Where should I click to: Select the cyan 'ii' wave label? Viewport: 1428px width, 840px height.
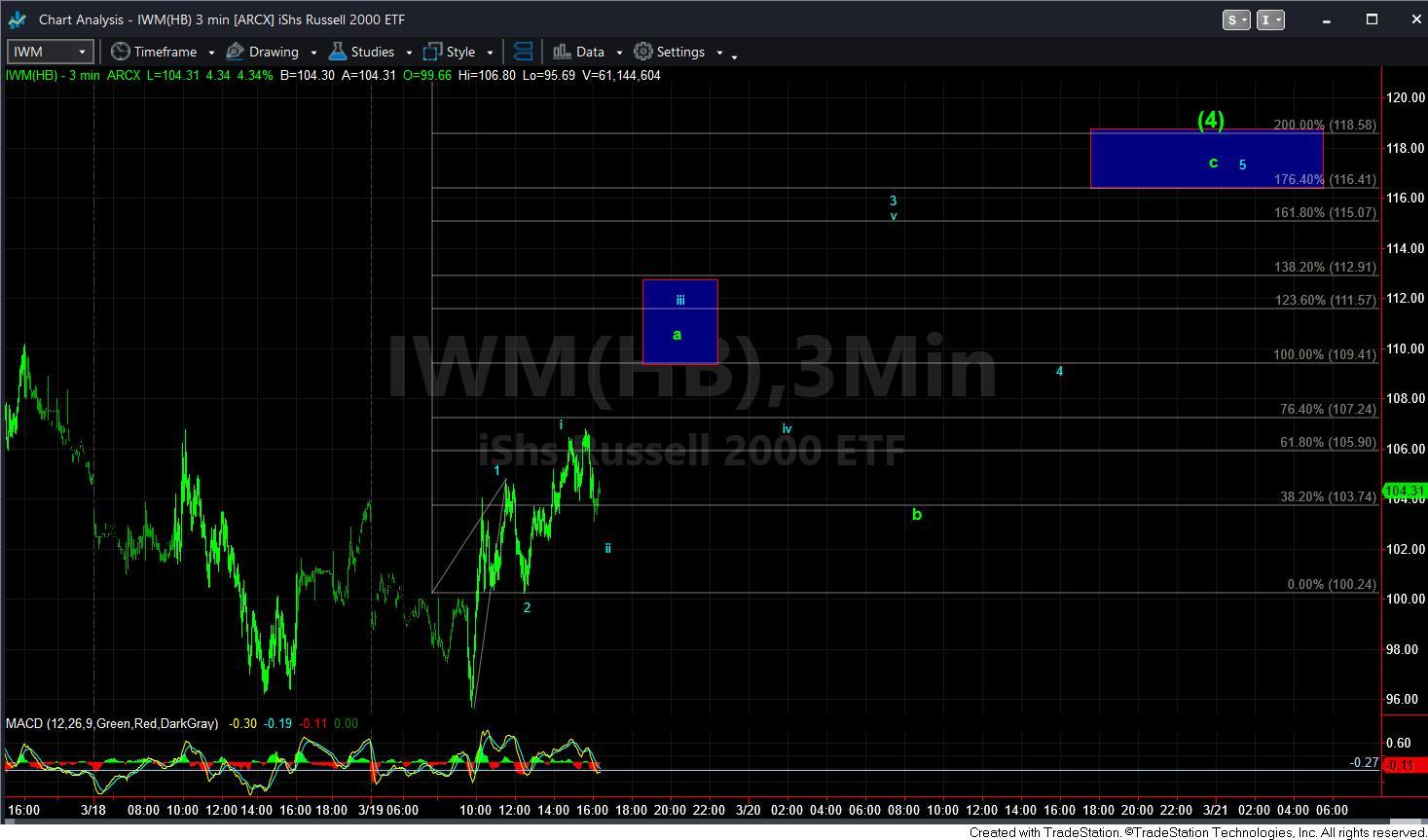coord(607,548)
